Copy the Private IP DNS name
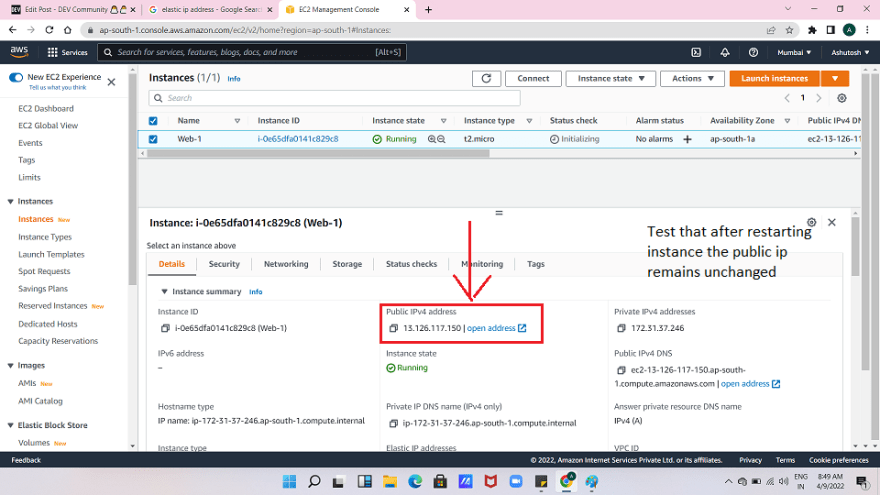The width and height of the screenshot is (880, 495). 393,423
